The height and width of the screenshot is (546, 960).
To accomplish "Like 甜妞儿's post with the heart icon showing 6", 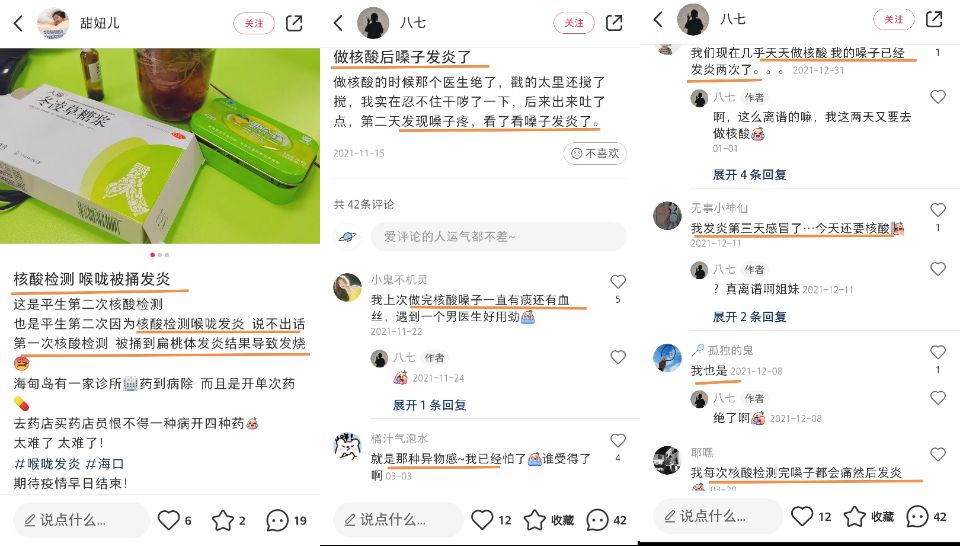I will [x=168, y=520].
